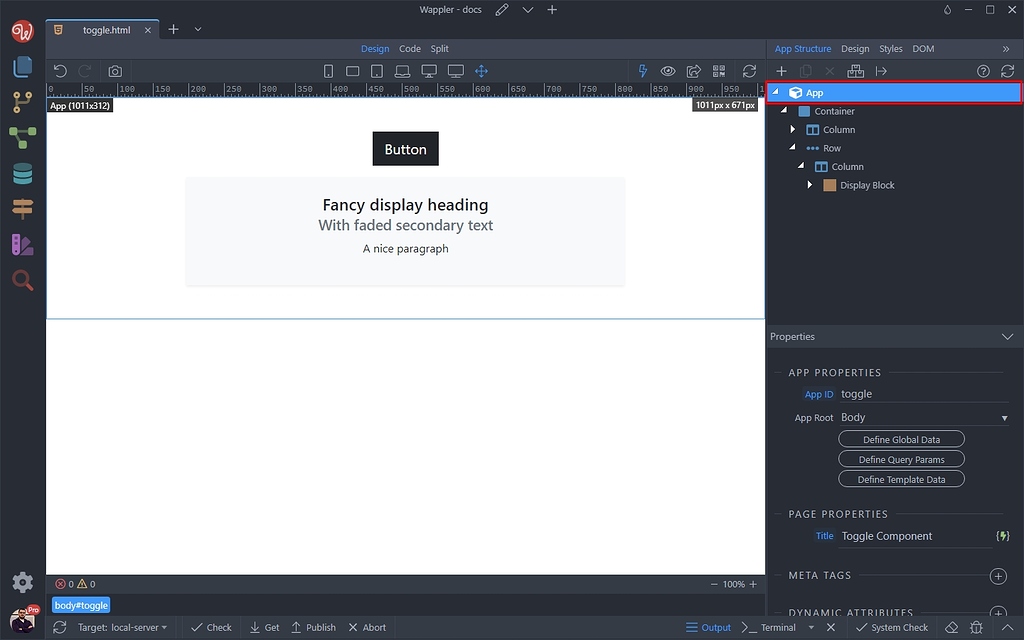Toggle preview with the eye icon
The height and width of the screenshot is (640, 1024).
[x=667, y=71]
